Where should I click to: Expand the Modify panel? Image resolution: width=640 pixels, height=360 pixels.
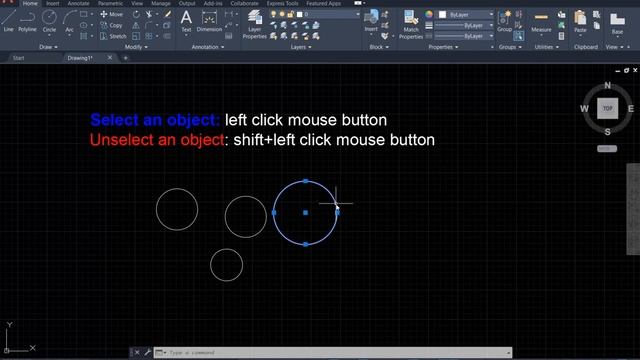136,47
